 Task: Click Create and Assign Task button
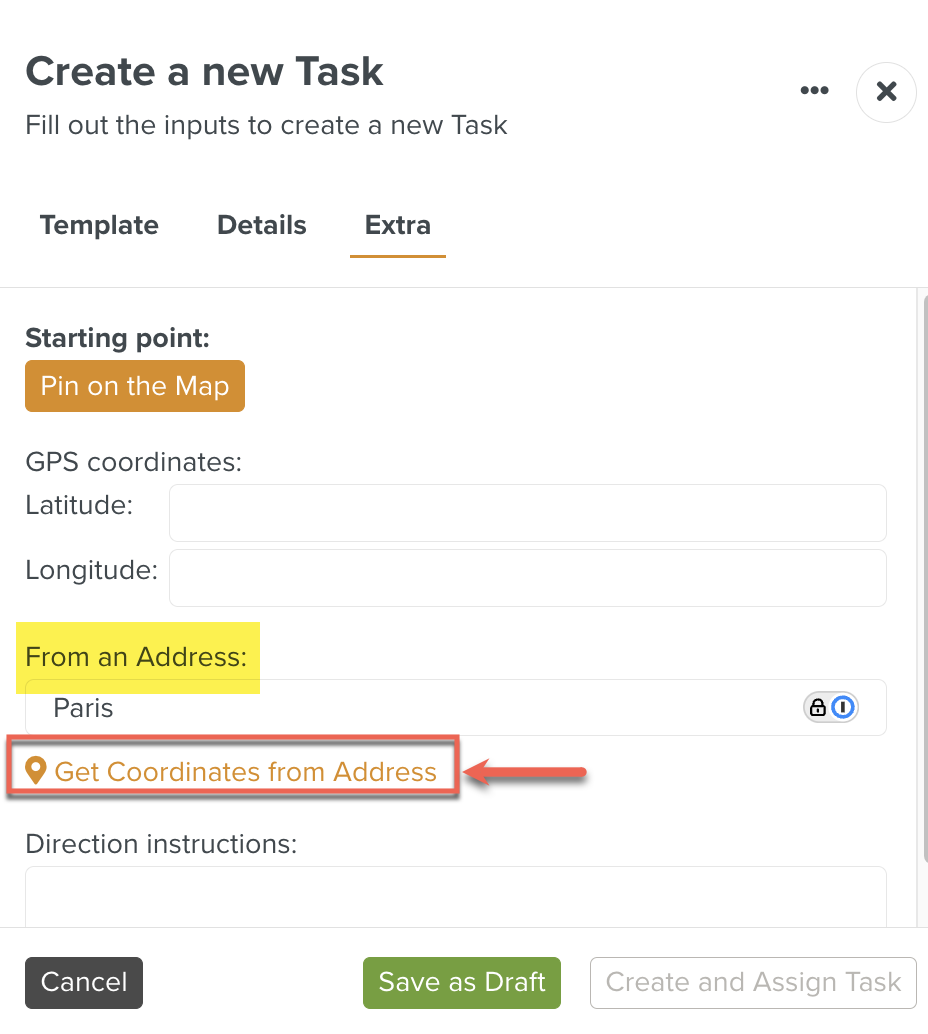coord(753,982)
